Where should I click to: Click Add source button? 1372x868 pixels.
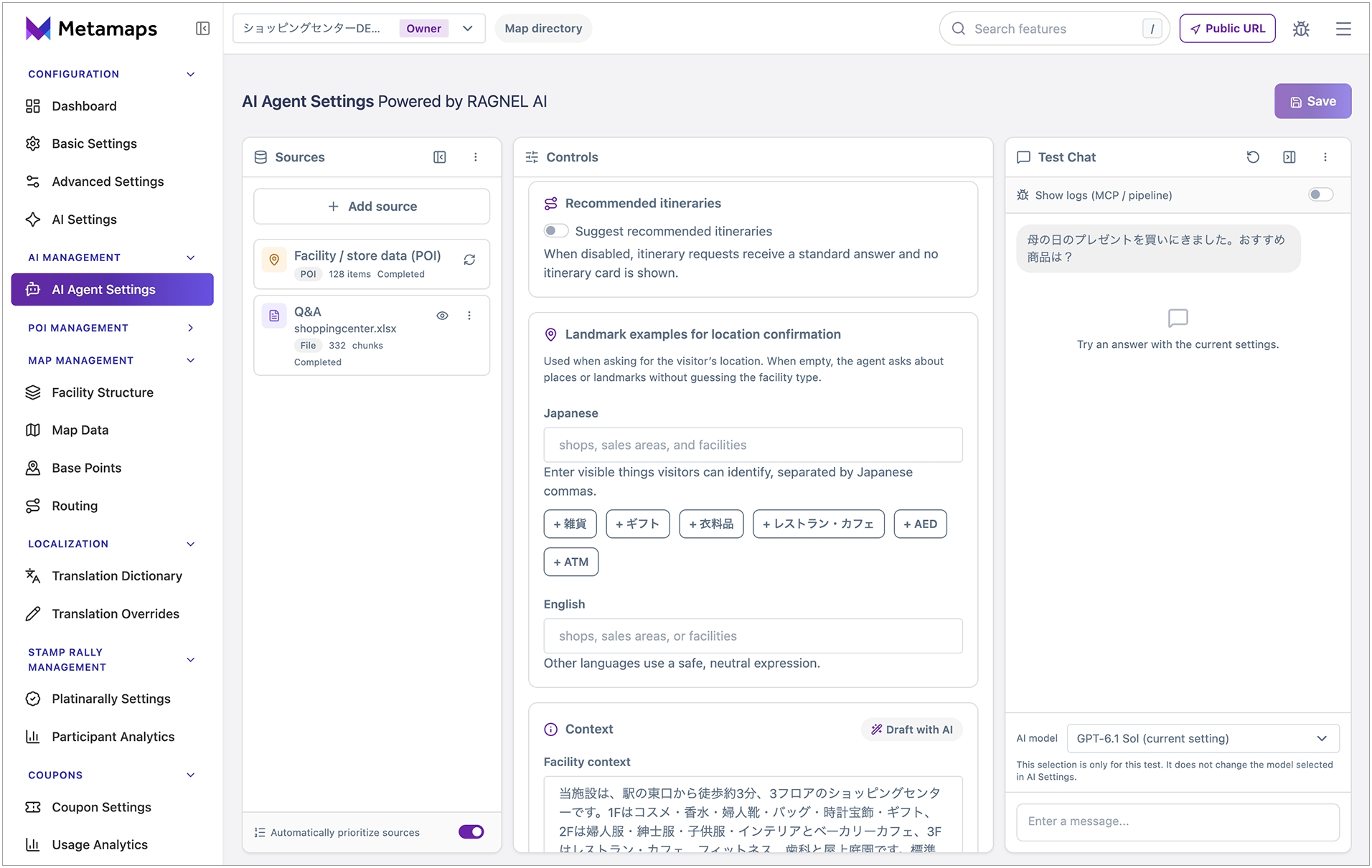tap(372, 207)
